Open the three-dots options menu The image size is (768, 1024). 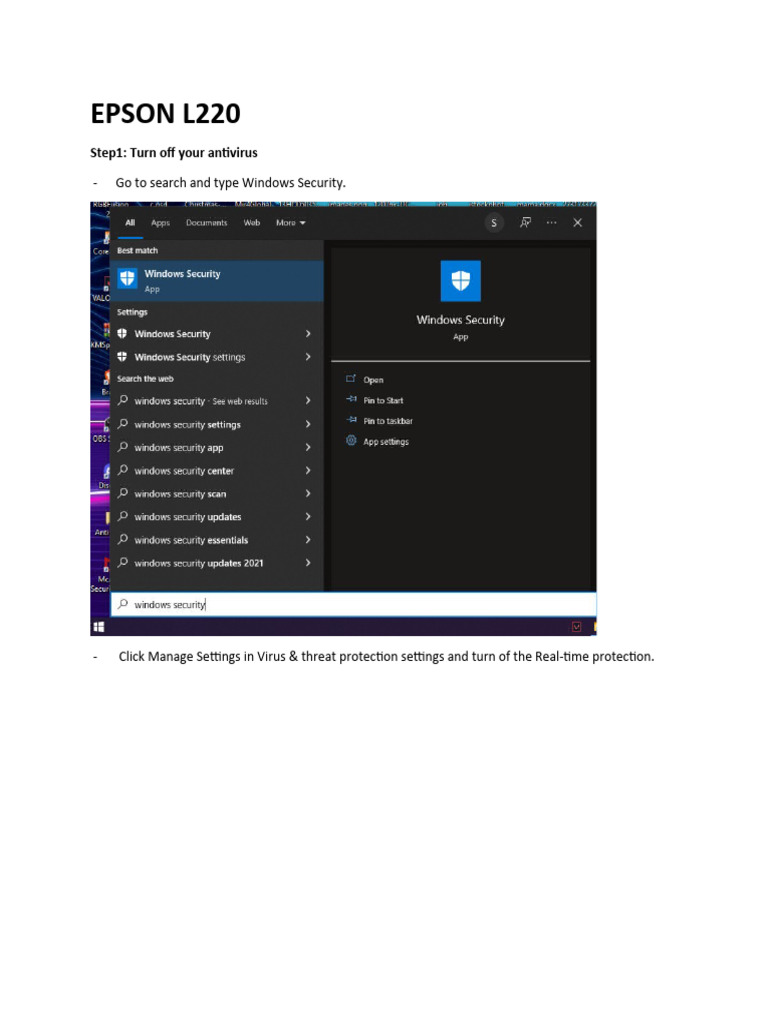click(552, 223)
